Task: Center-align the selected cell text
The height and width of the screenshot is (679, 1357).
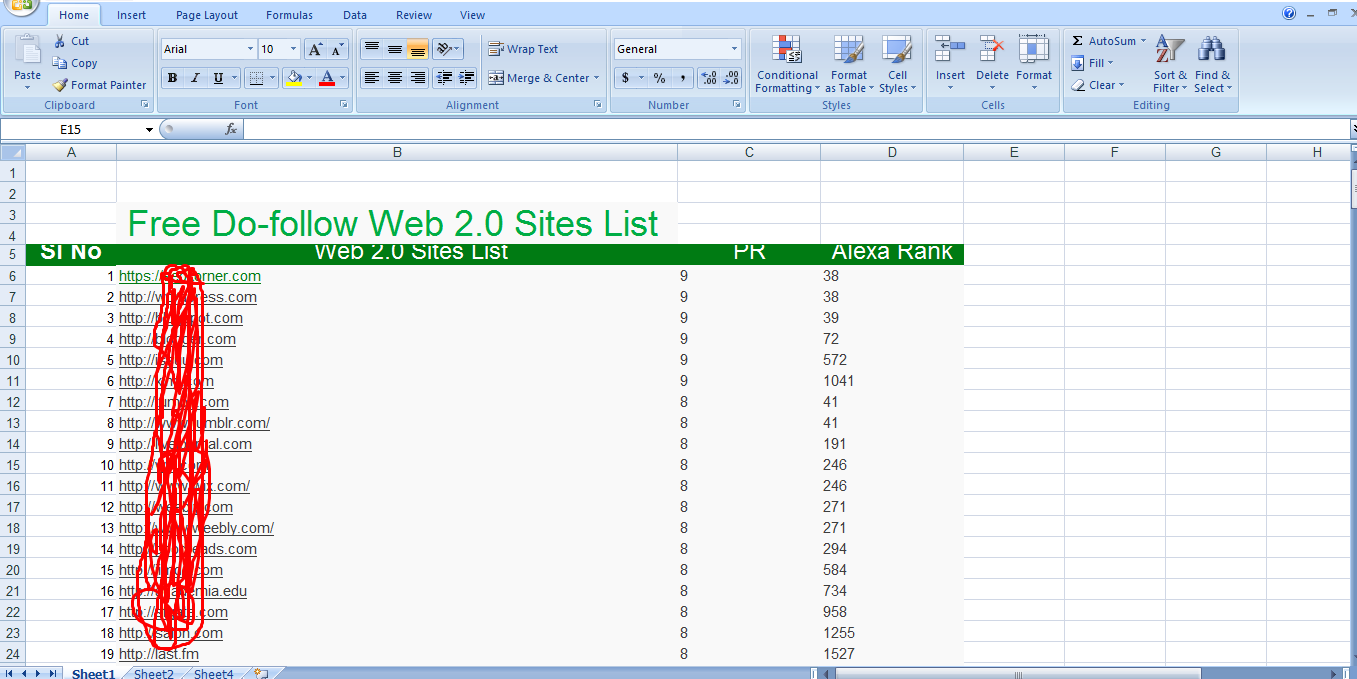Action: (393, 78)
